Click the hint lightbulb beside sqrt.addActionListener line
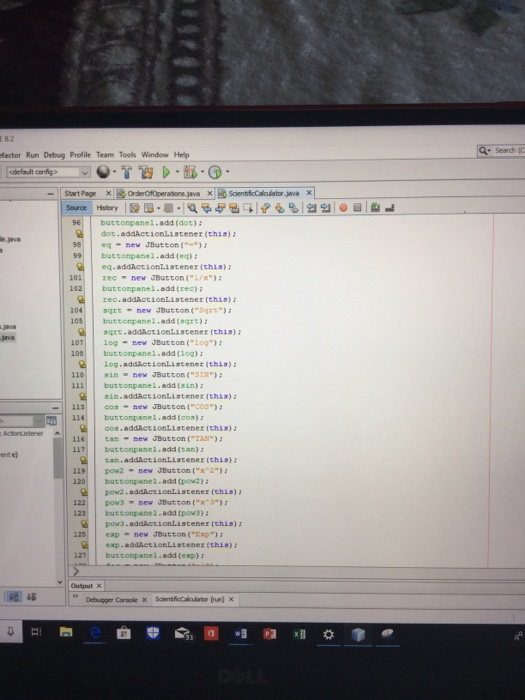The width and height of the screenshot is (525, 700). (81, 332)
